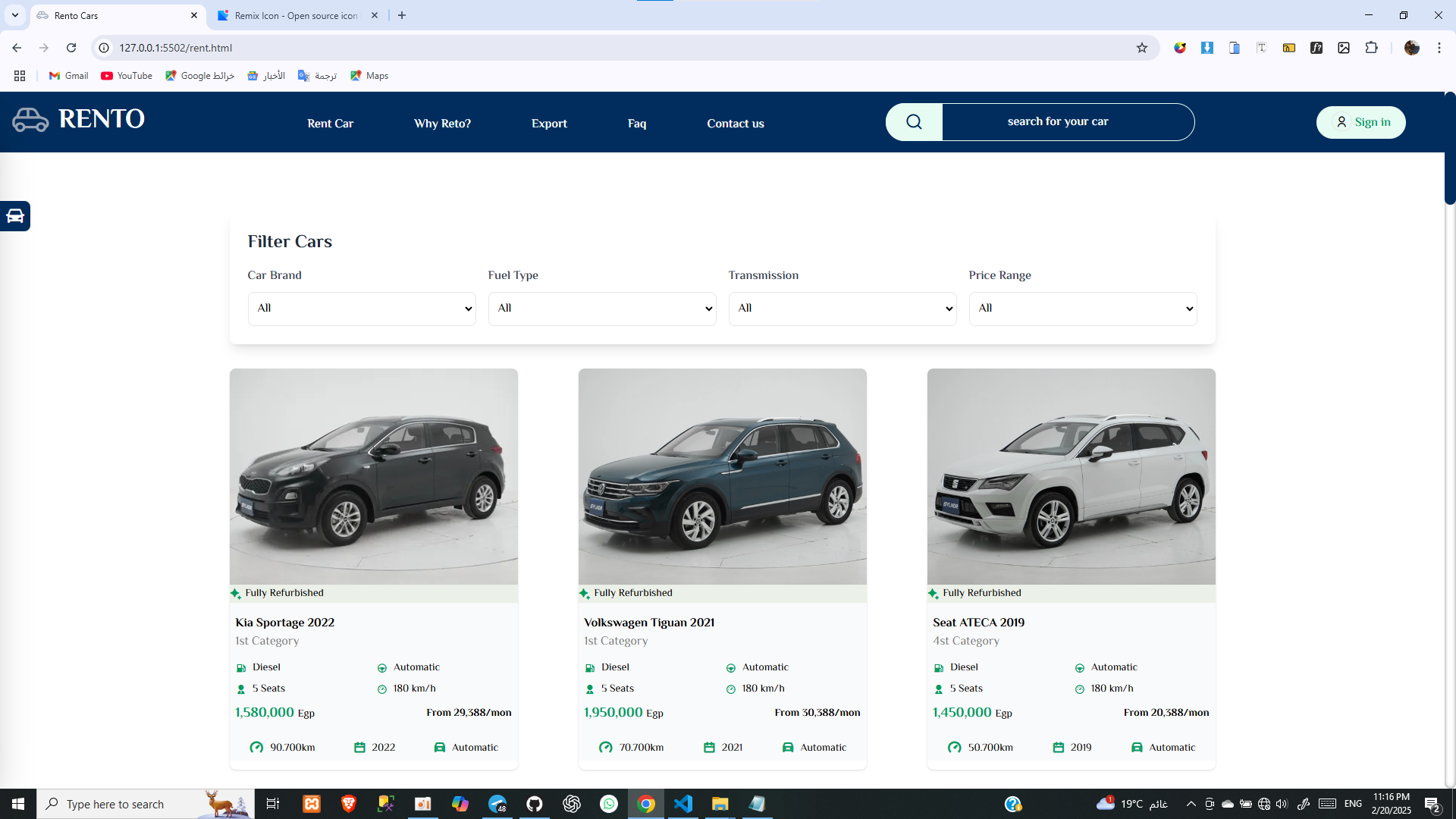Screen dimensions: 1456x819
Task: Switch to the Remix Icon browser tab
Action: point(296,15)
